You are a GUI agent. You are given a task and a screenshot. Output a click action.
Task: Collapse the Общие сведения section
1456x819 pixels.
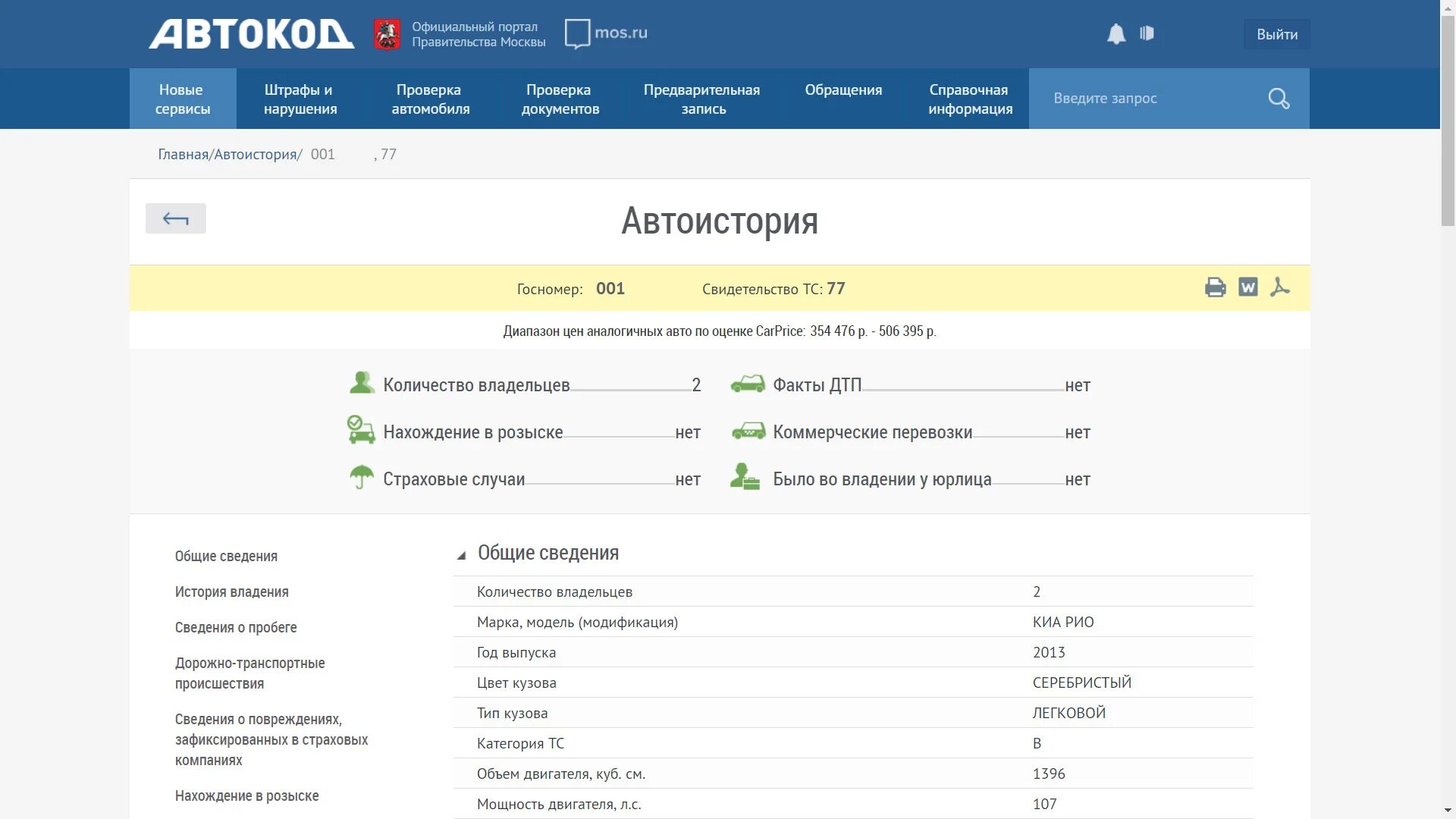(461, 556)
